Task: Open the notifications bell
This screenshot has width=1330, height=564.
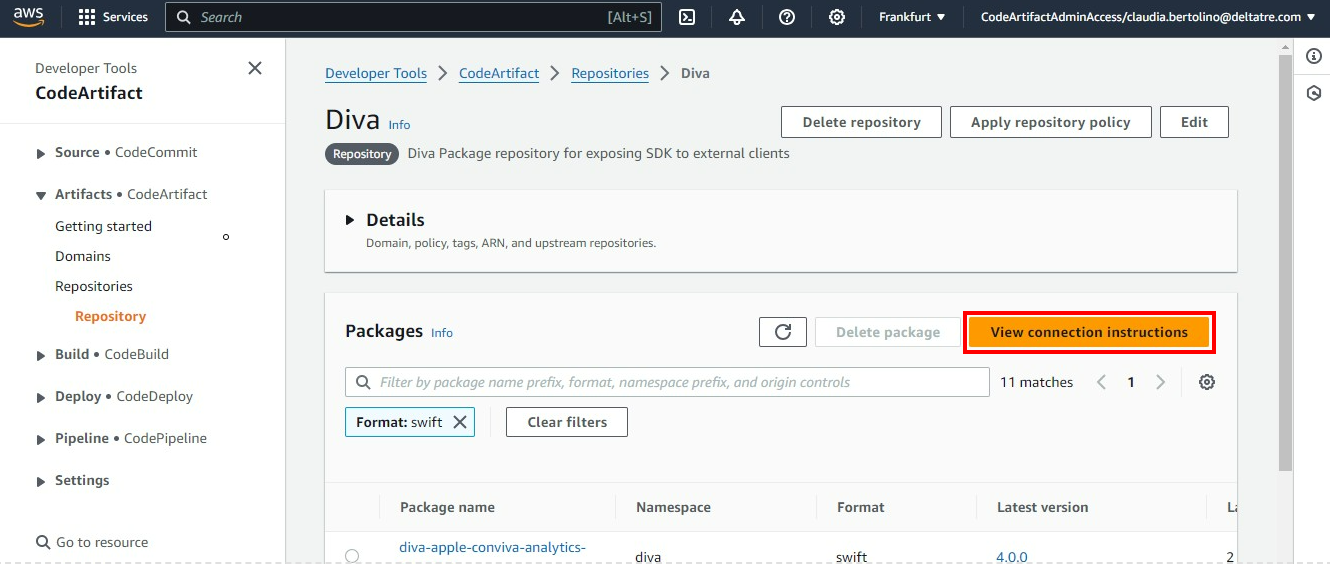Action: (737, 17)
